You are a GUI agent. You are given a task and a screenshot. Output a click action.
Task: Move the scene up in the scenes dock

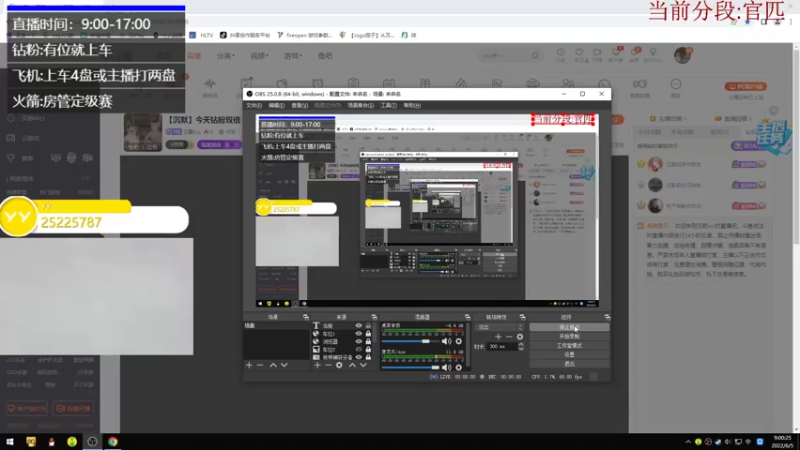point(273,365)
